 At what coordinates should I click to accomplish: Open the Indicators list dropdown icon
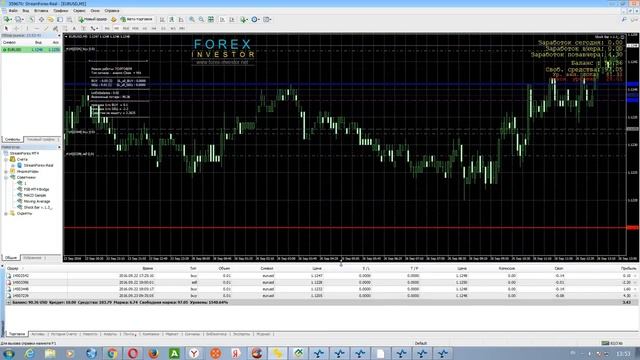pos(244,19)
